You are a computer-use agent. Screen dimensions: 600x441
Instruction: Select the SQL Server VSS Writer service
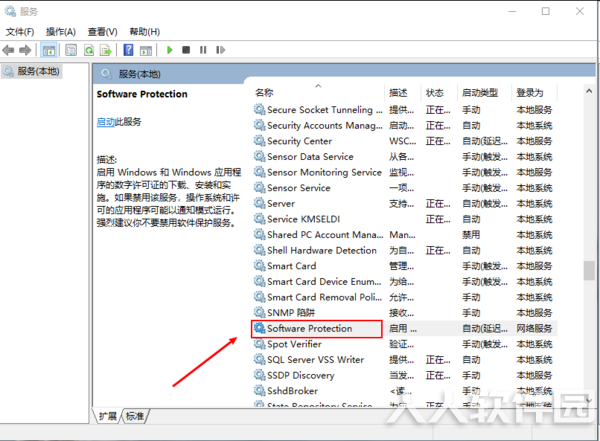point(404,360)
